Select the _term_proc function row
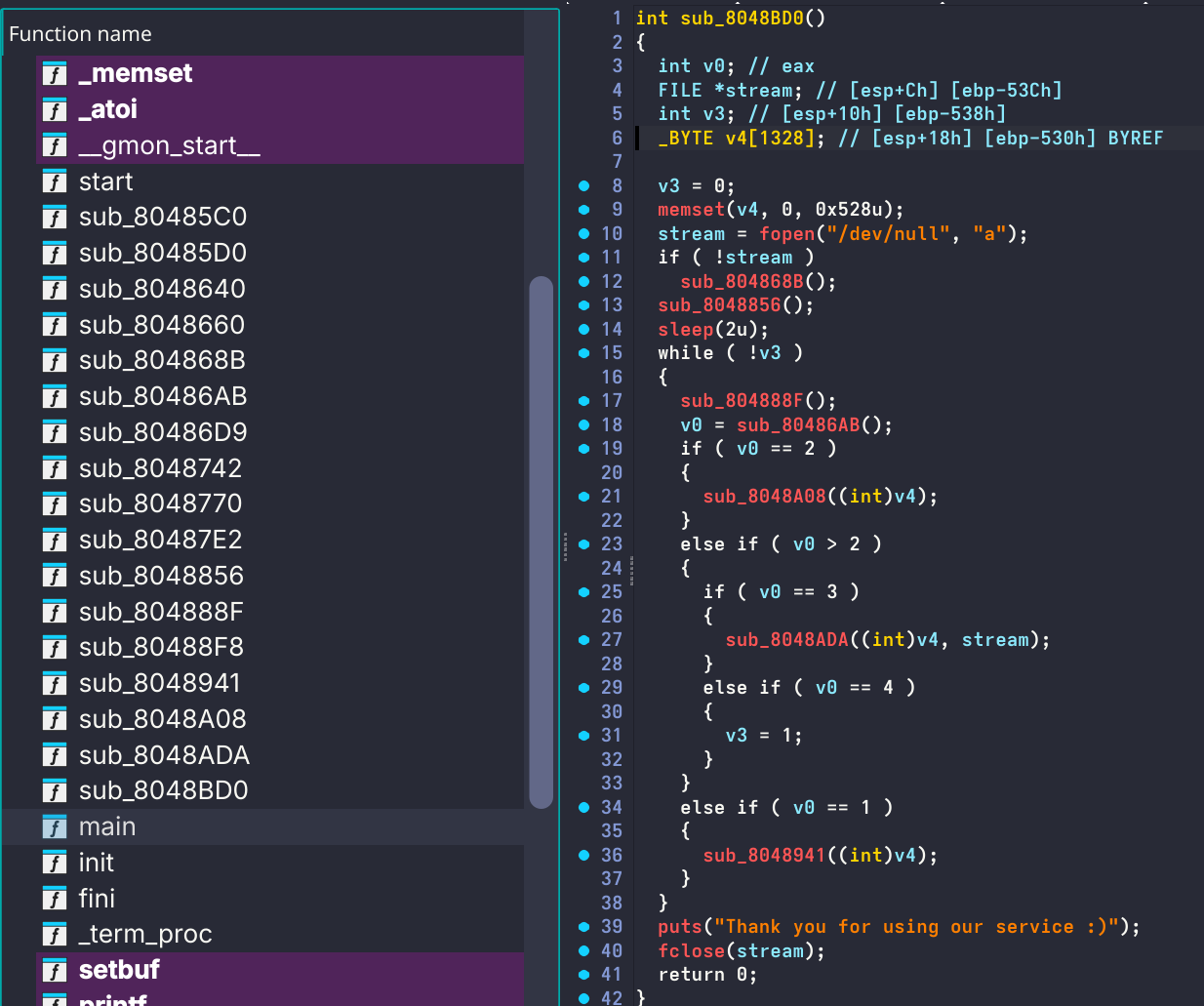Screen dimensions: 1204x1006 pyautogui.click(x=263, y=934)
